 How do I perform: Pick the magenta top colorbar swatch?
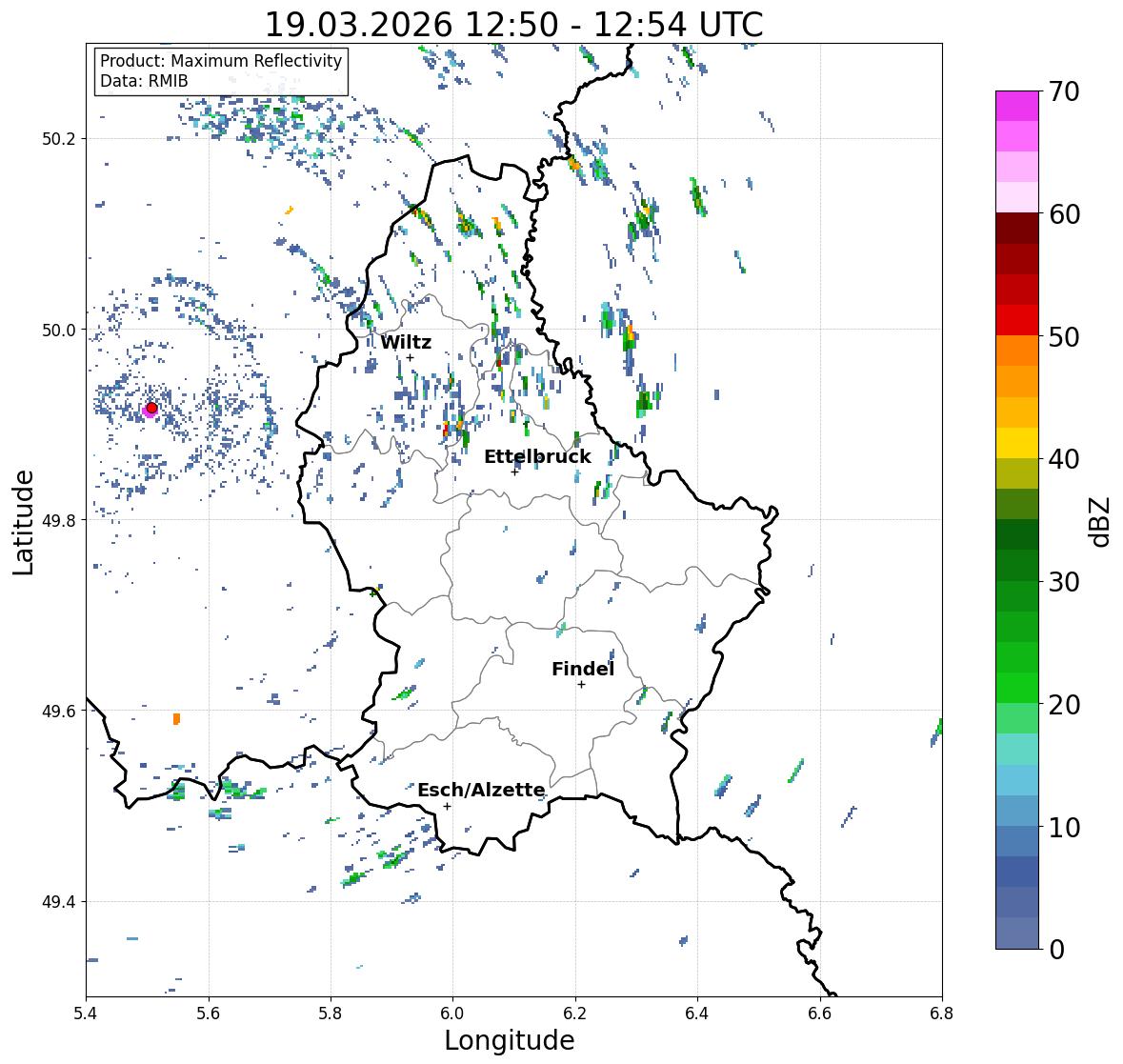pyautogui.click(x=1017, y=106)
